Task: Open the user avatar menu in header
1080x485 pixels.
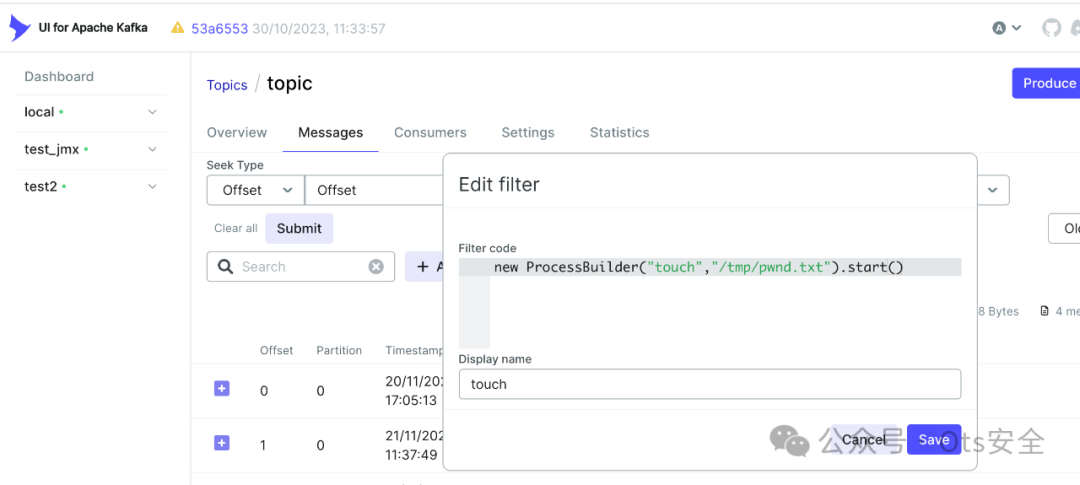Action: tap(1006, 28)
